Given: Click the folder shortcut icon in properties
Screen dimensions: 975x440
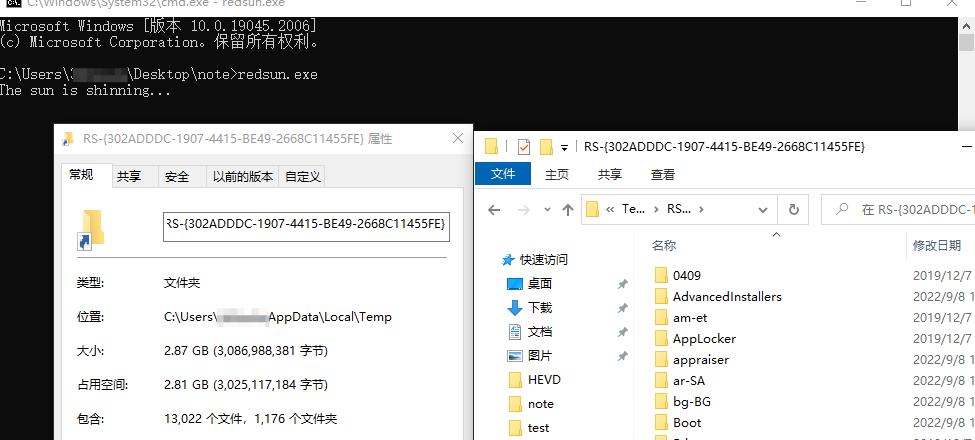Looking at the screenshot, I should (x=90, y=230).
